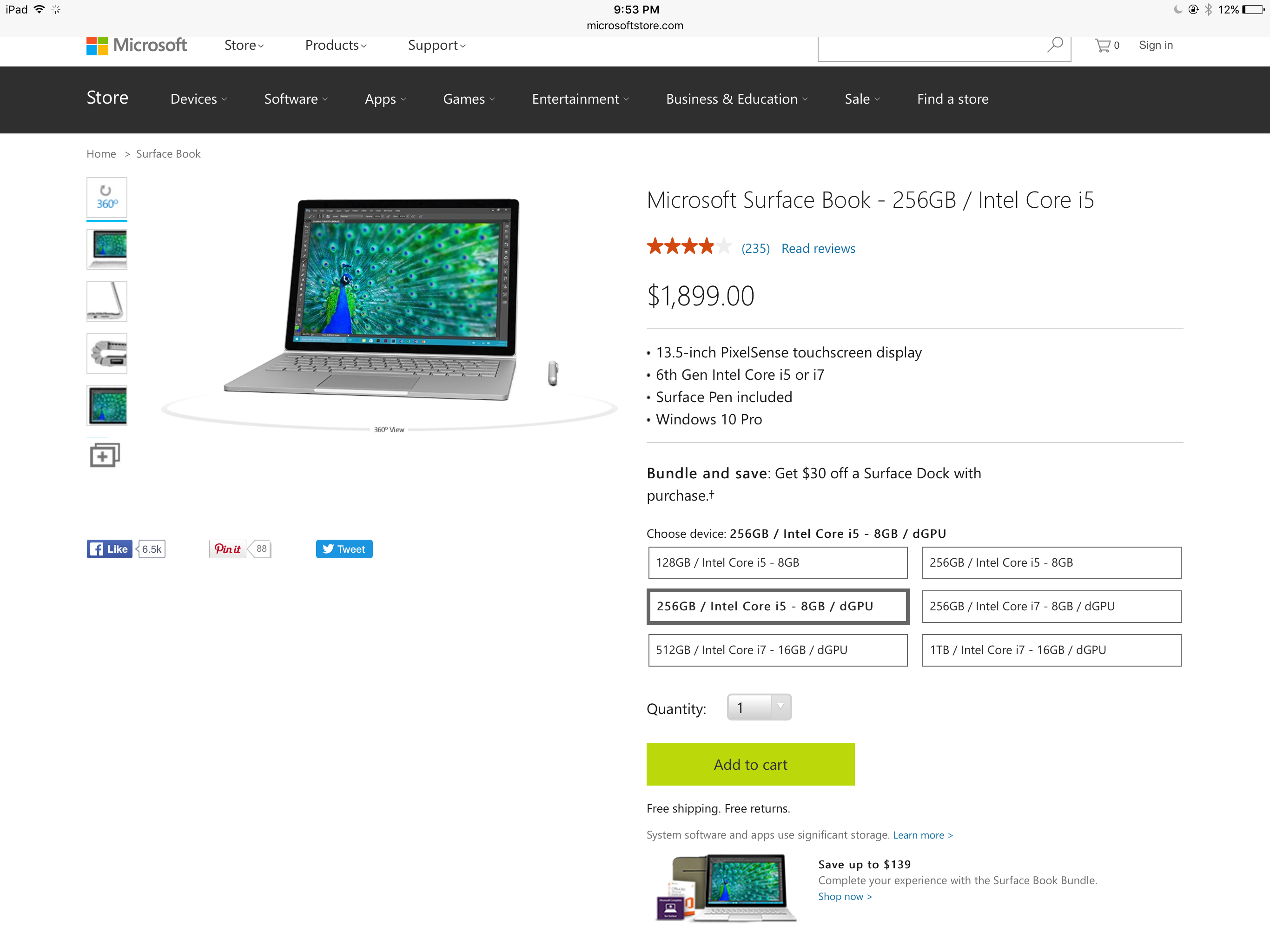Click the star rating display
Viewport: 1270px width, 952px height.
pyautogui.click(x=688, y=247)
